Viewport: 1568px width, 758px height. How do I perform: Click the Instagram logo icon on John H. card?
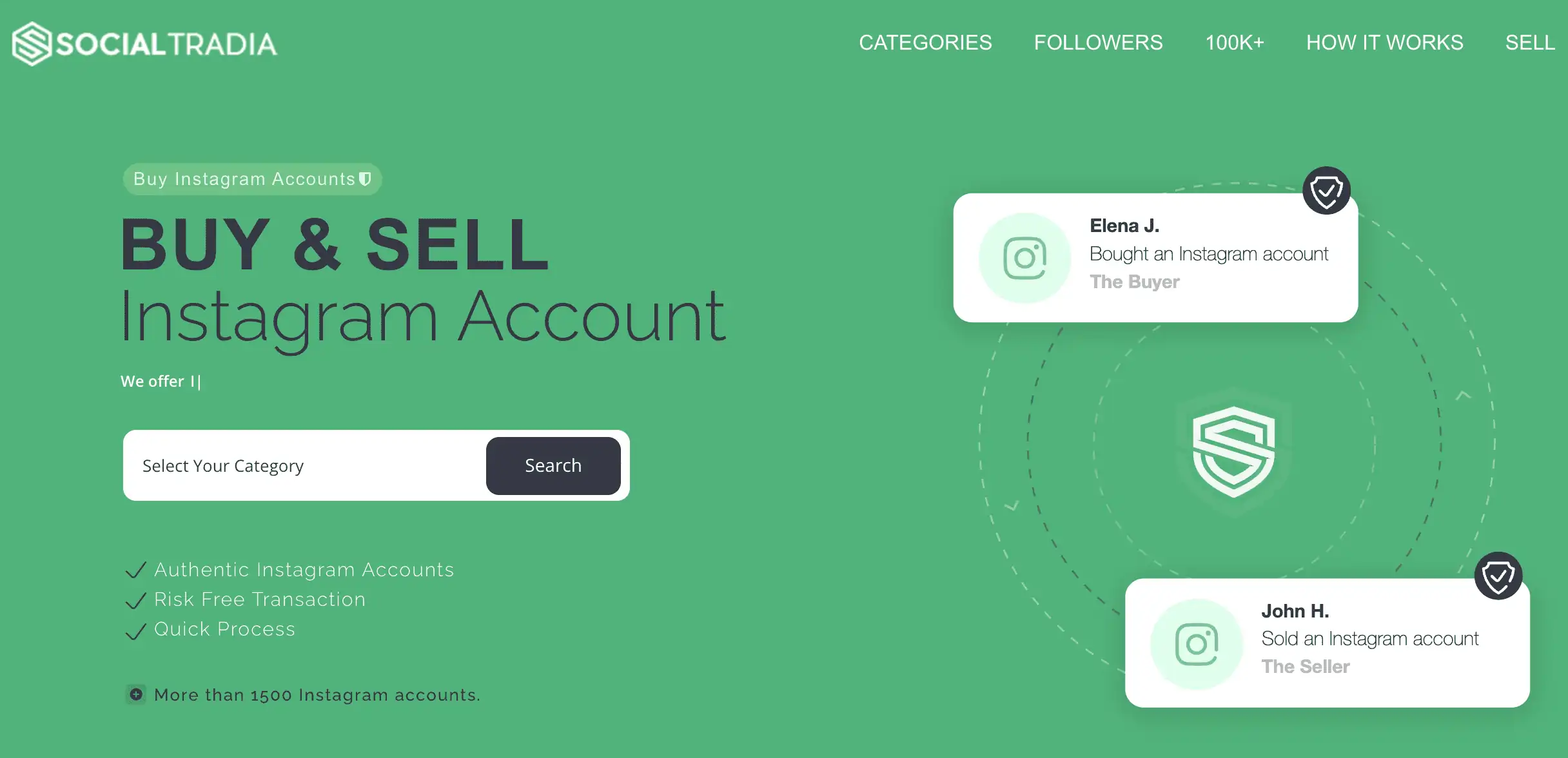(x=1197, y=637)
